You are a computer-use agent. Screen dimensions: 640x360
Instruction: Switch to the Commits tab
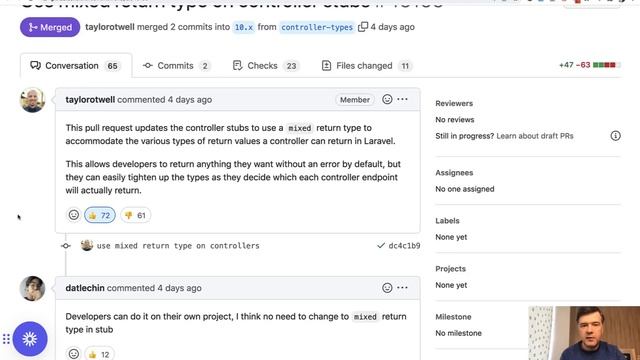[176, 66]
